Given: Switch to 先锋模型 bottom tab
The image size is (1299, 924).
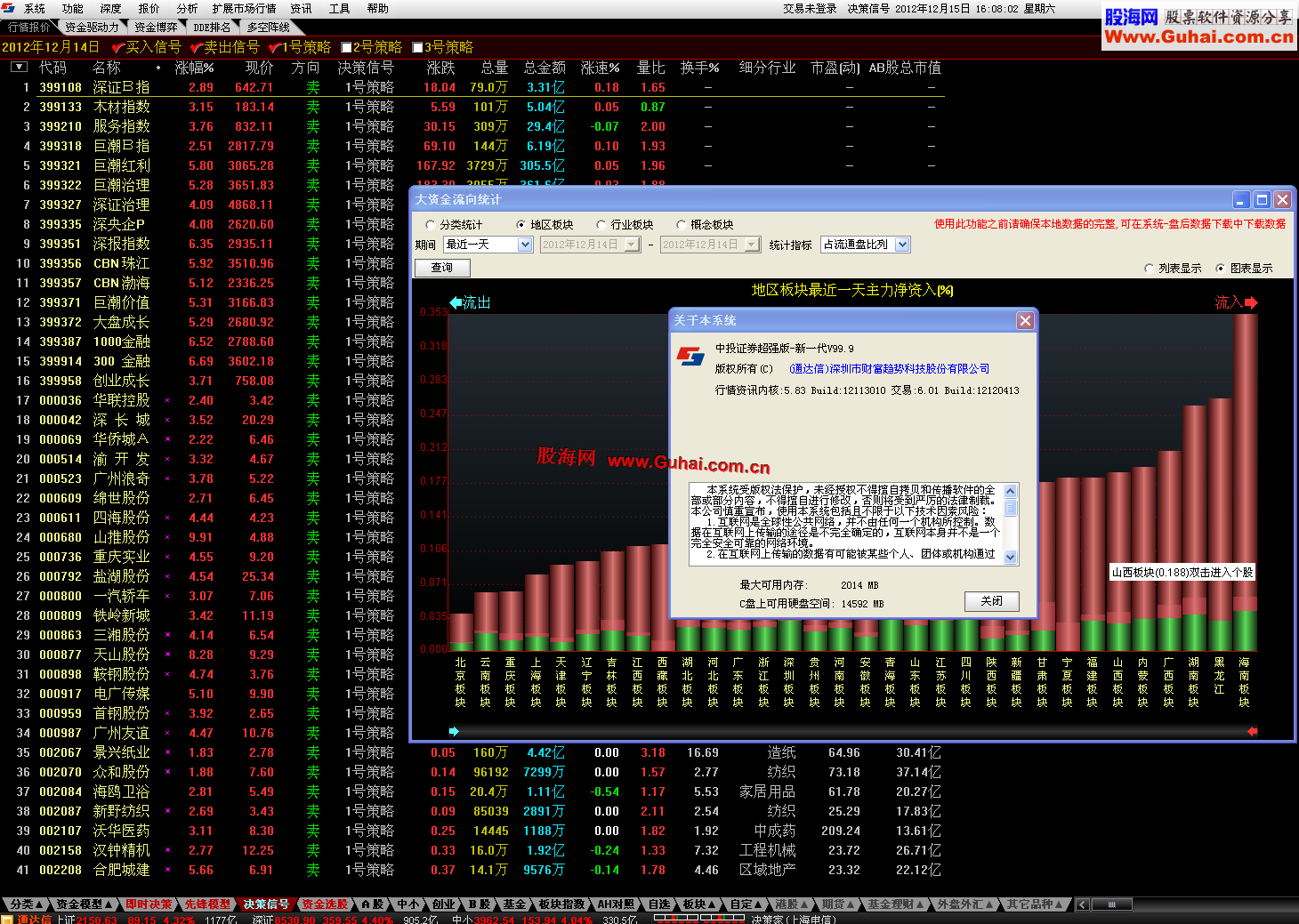Looking at the screenshot, I should coord(207,904).
